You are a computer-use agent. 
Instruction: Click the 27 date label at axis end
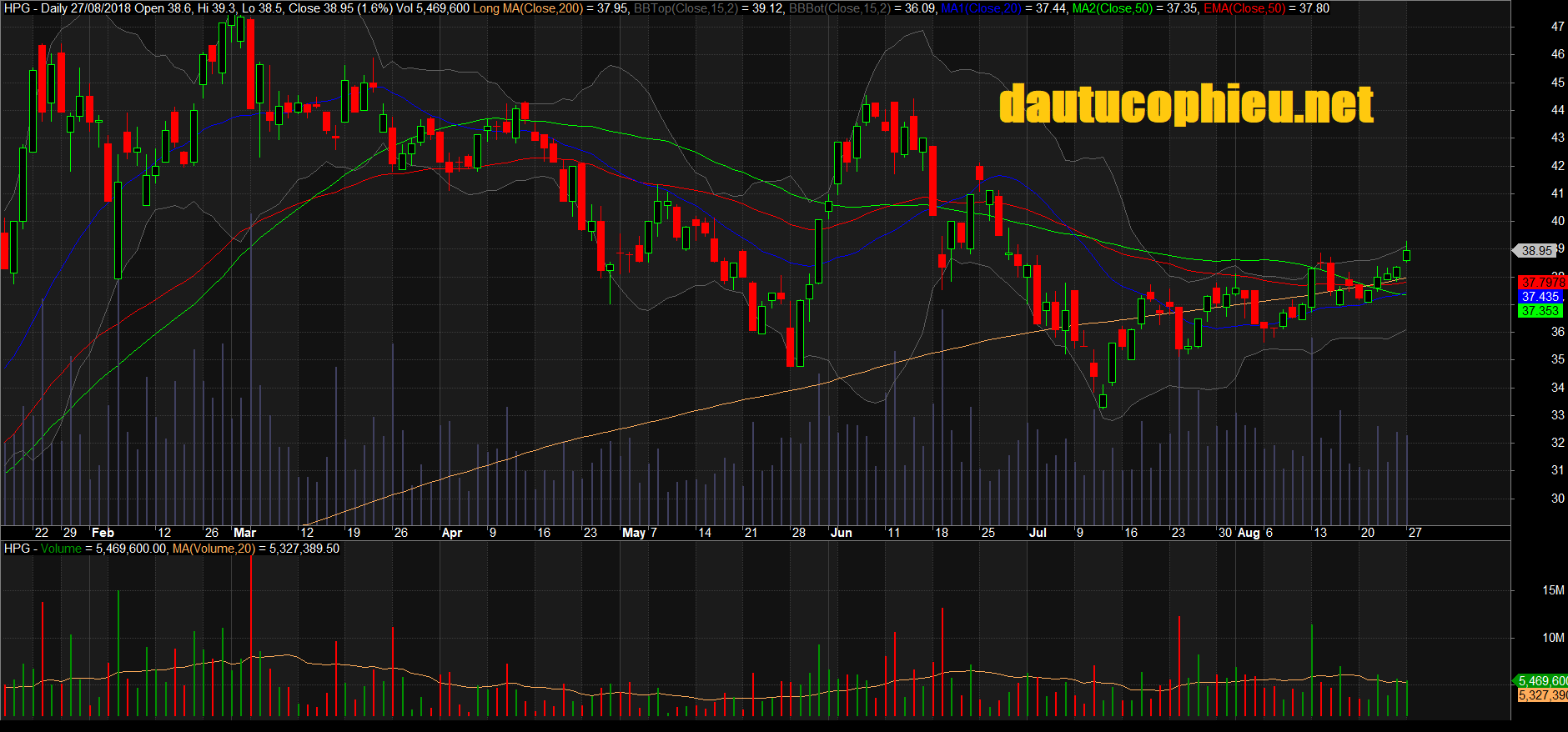1415,533
